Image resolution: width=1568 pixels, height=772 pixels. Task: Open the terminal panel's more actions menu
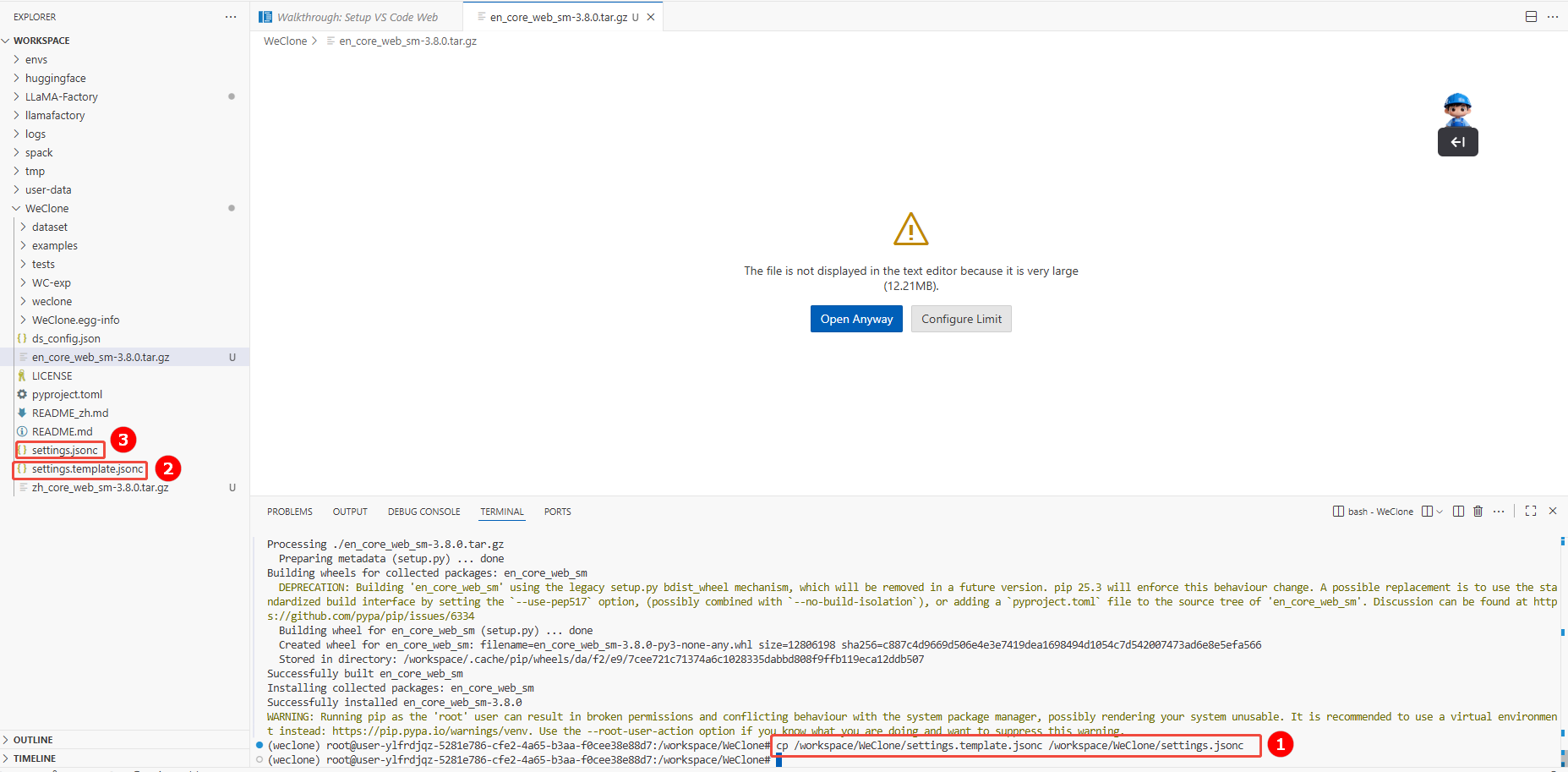click(x=1499, y=512)
